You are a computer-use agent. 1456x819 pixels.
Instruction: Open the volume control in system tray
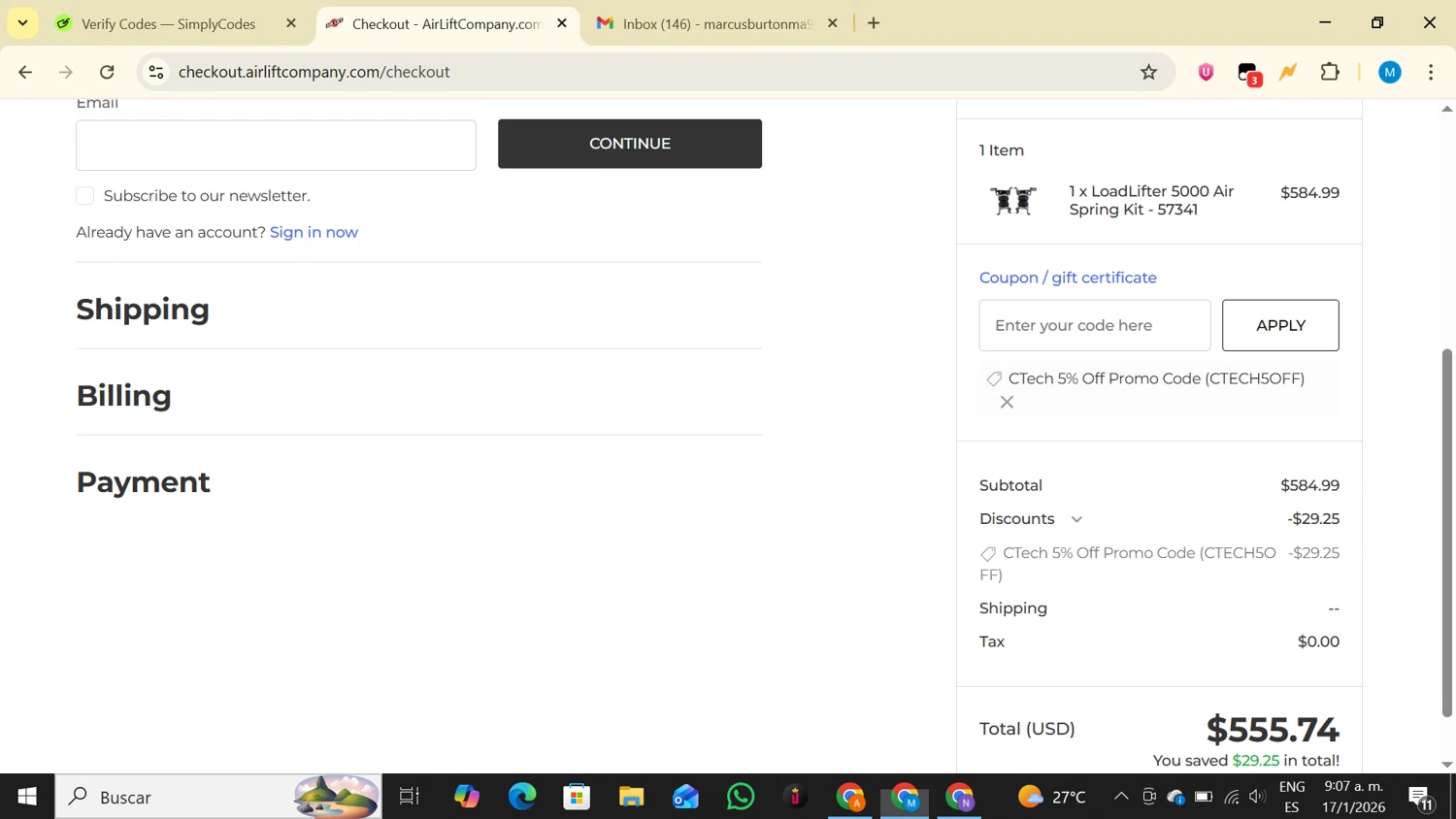pos(1258,797)
